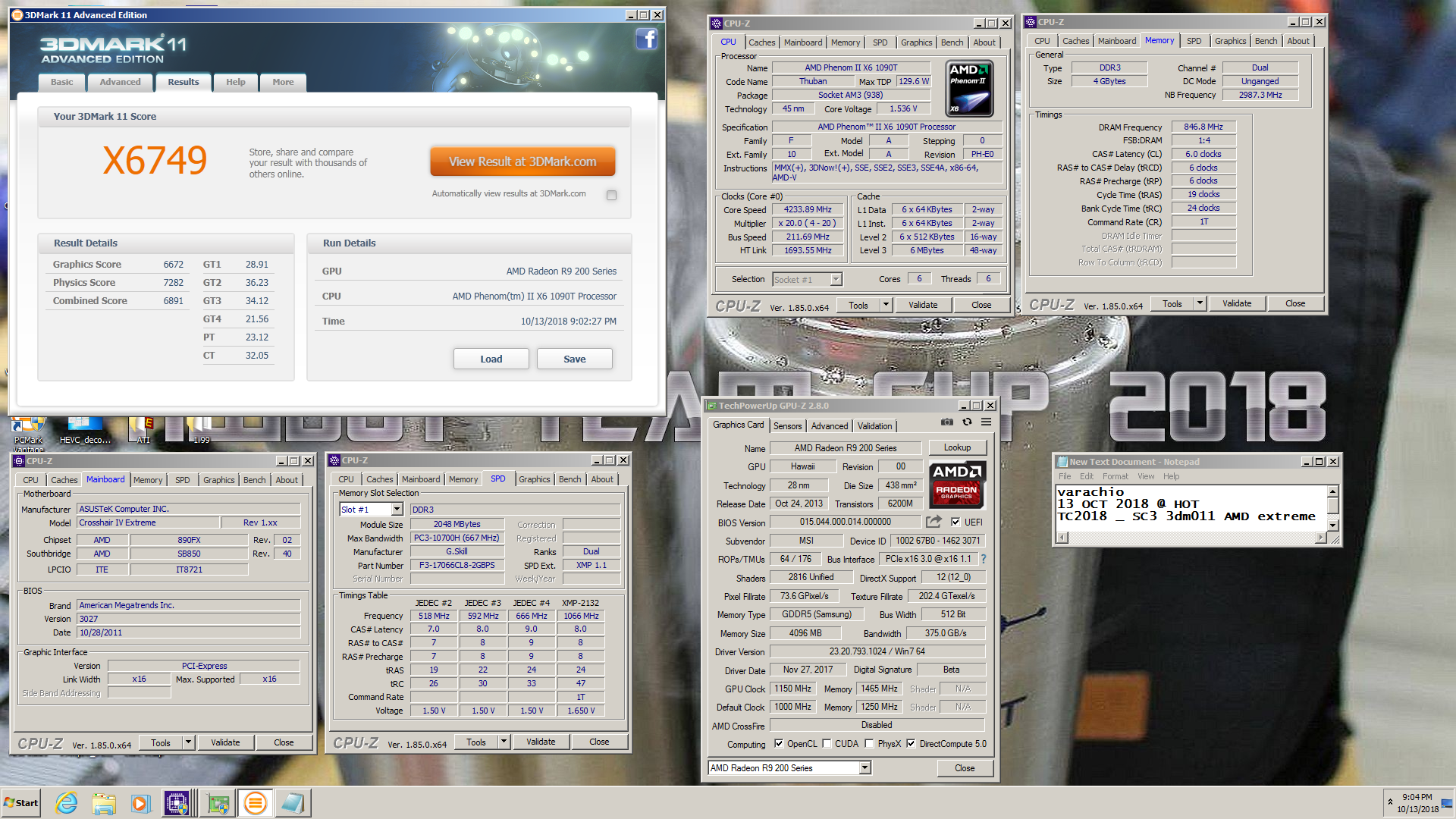Screen dimensions: 1456x819
Task: Open the Help tab in 3DMark 11
Action: pos(235,82)
